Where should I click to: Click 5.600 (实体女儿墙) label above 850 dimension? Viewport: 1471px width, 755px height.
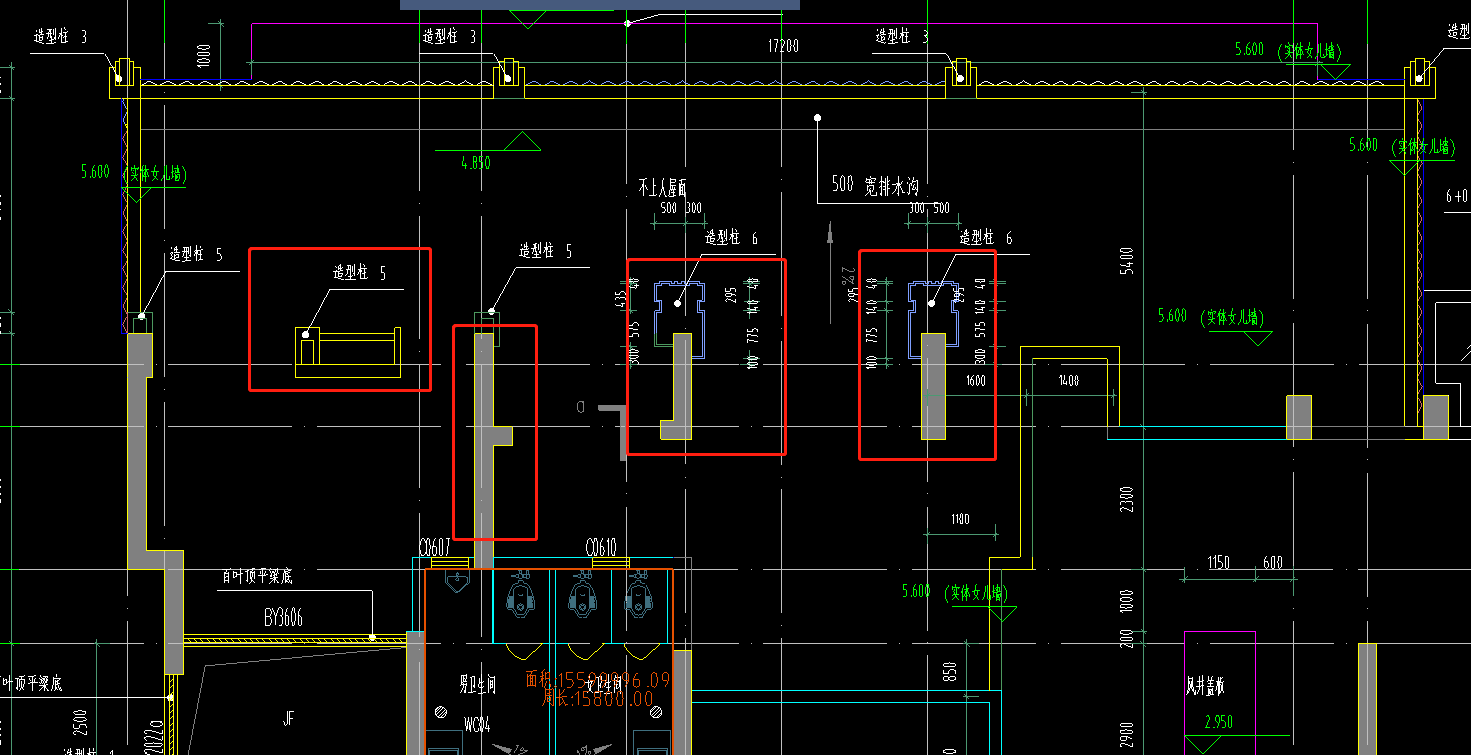pos(955,592)
